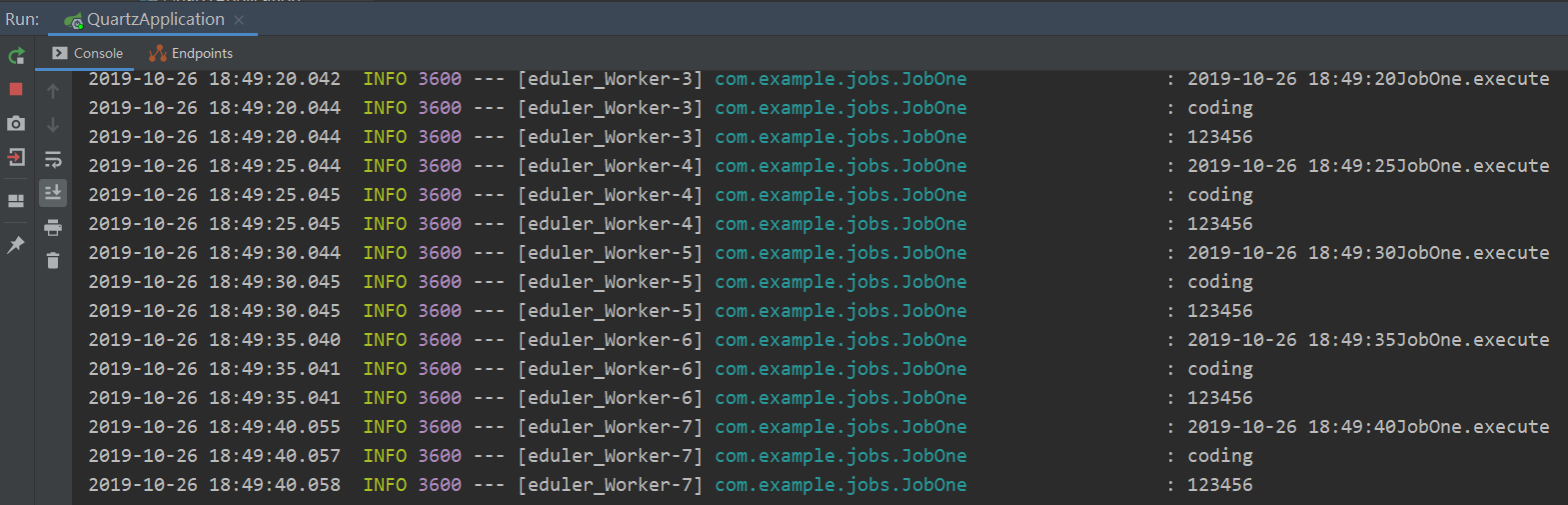This screenshot has height=505, width=1568.
Task: Pin the run tab with pin icon
Action: pyautogui.click(x=16, y=244)
